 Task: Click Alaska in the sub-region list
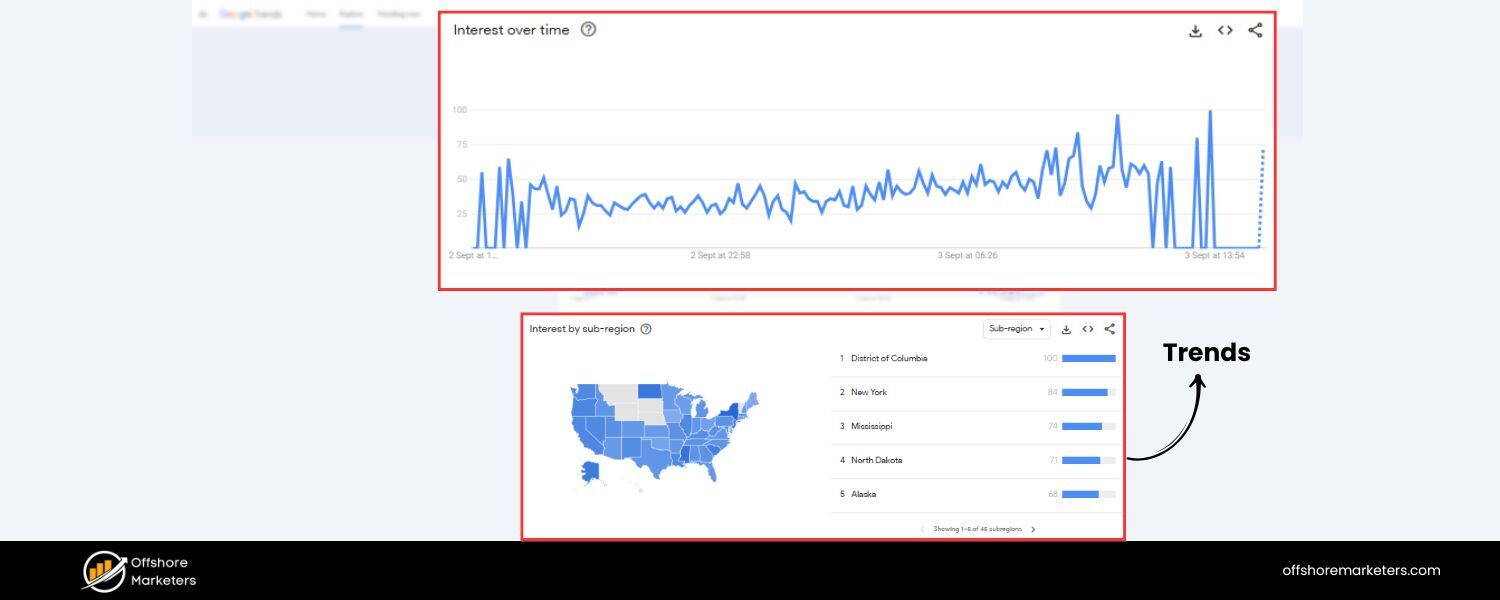(x=864, y=494)
